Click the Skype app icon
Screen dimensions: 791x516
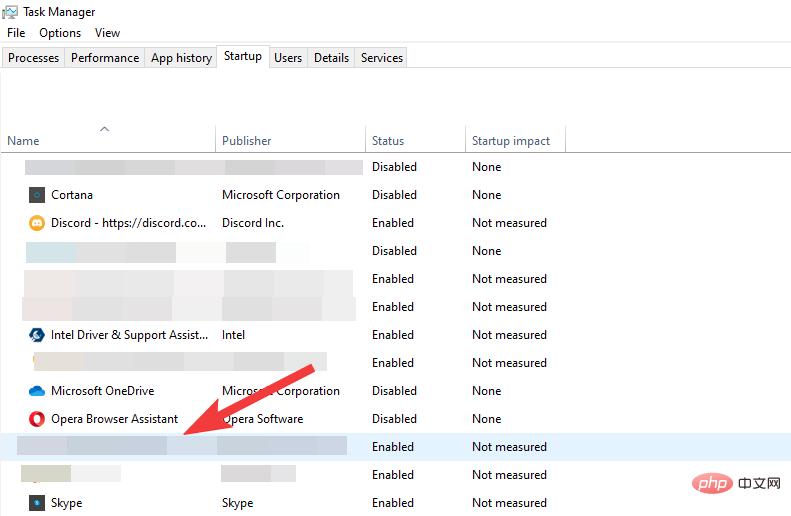[37, 503]
